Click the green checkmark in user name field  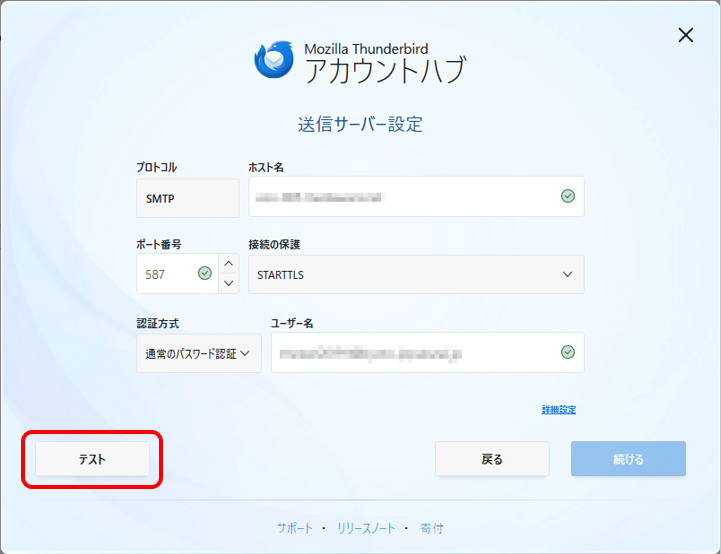(x=568, y=352)
